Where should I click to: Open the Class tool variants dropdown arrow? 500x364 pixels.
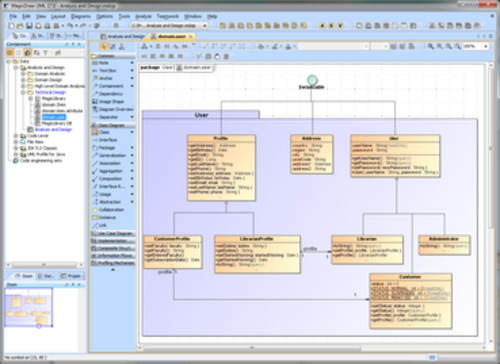pyautogui.click(x=132, y=132)
